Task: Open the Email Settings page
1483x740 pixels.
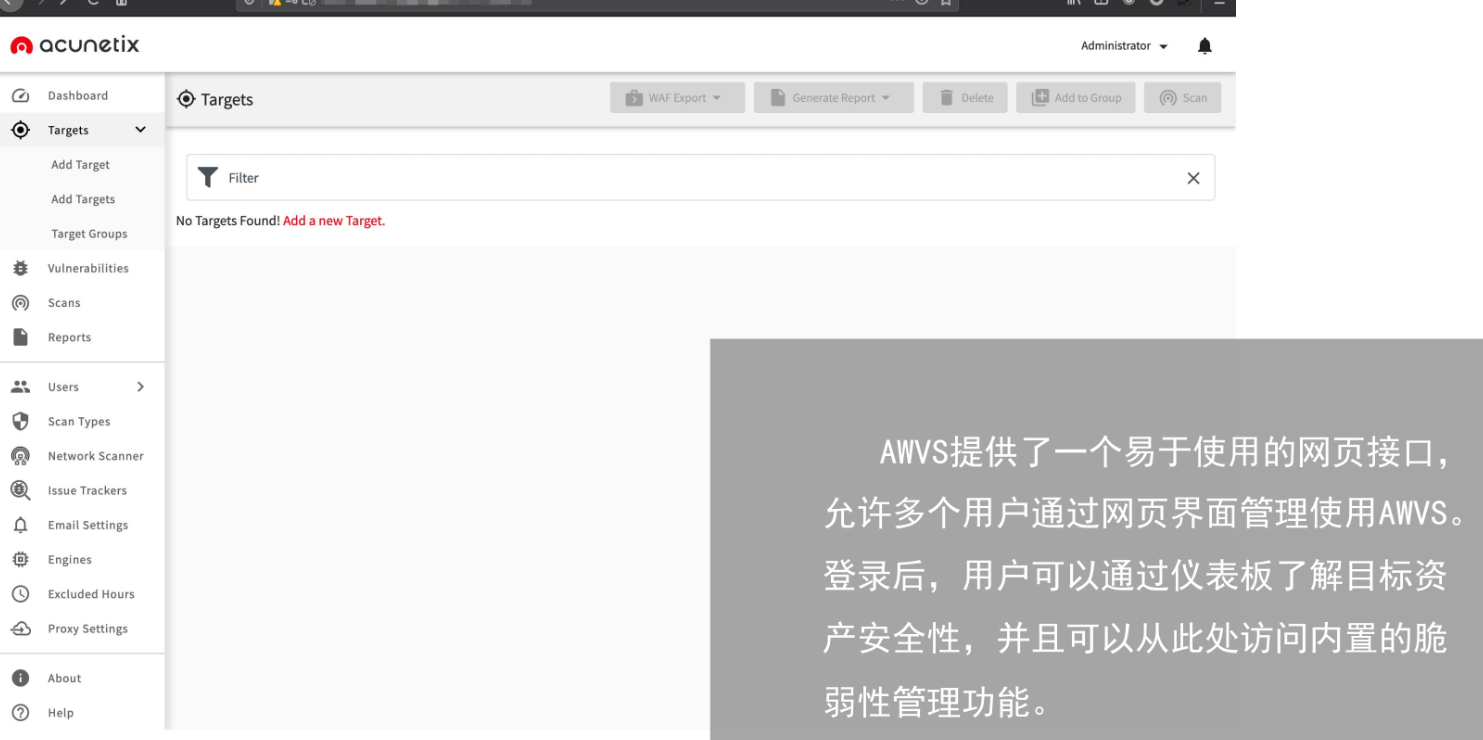Action: tap(88, 524)
